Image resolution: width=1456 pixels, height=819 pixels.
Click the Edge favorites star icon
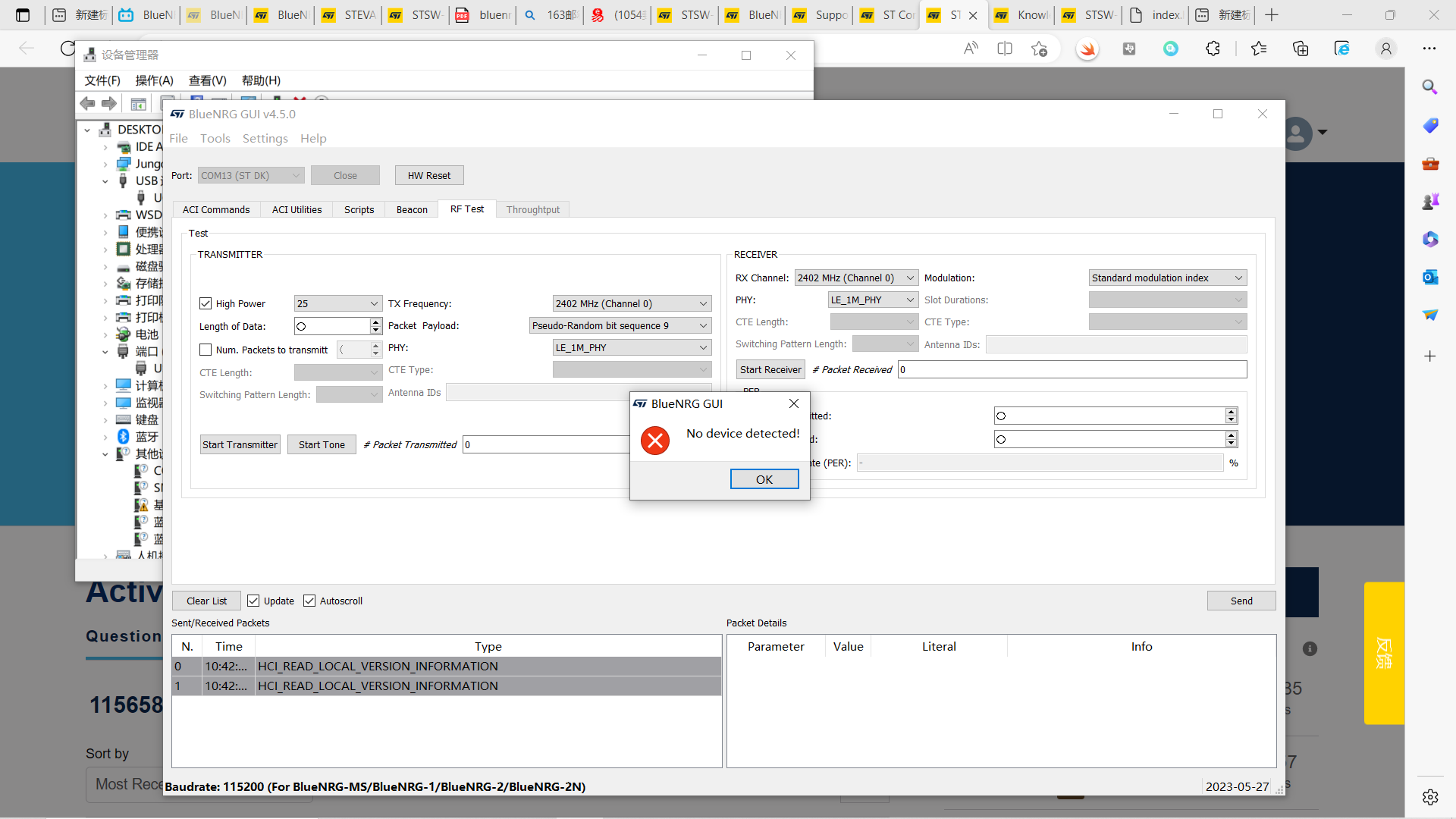(x=1259, y=49)
